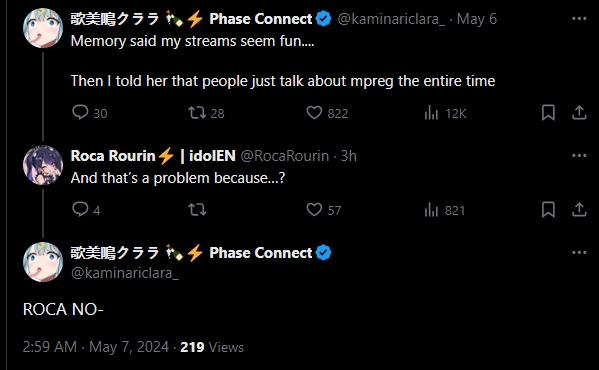599x370 pixels.
Task: Bookmark the first kaminariclara_ tweet
Action: click(548, 113)
